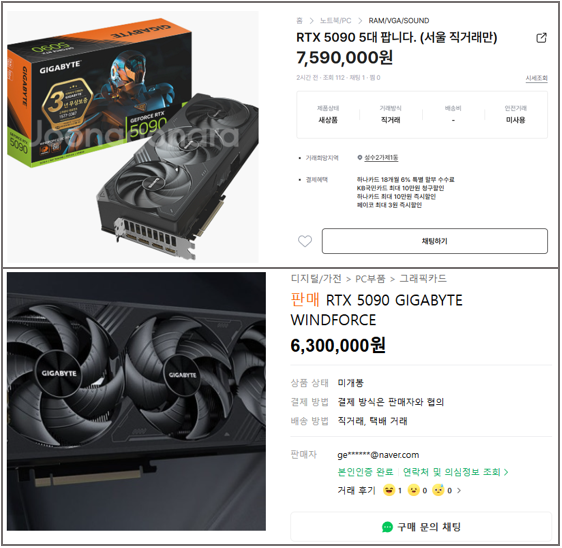Open the 시세조회 price lookup link

click(x=537, y=78)
